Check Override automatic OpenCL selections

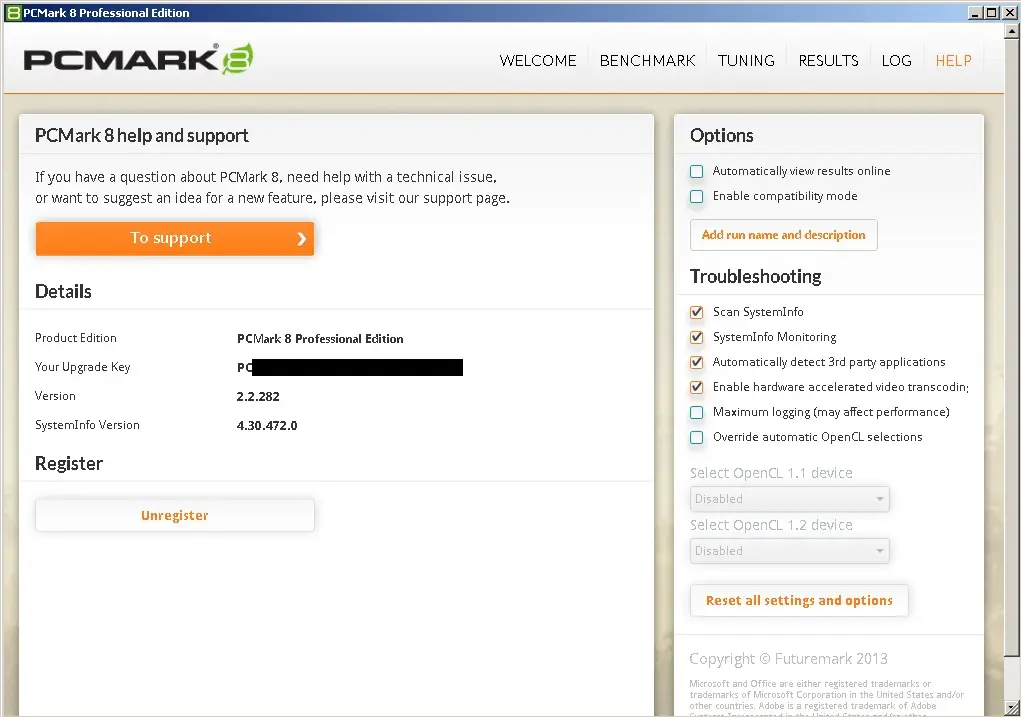click(697, 438)
